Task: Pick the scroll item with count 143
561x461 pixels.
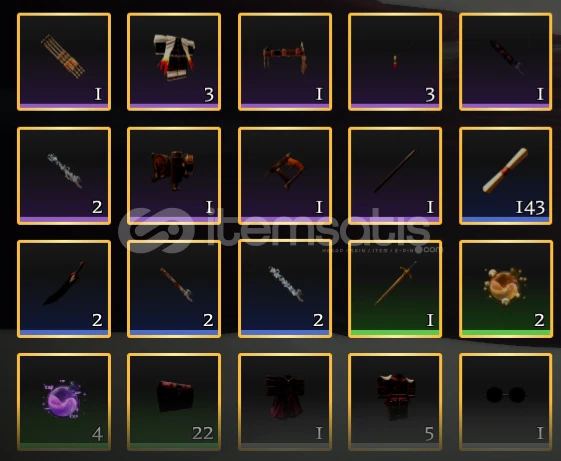Action: (506, 176)
